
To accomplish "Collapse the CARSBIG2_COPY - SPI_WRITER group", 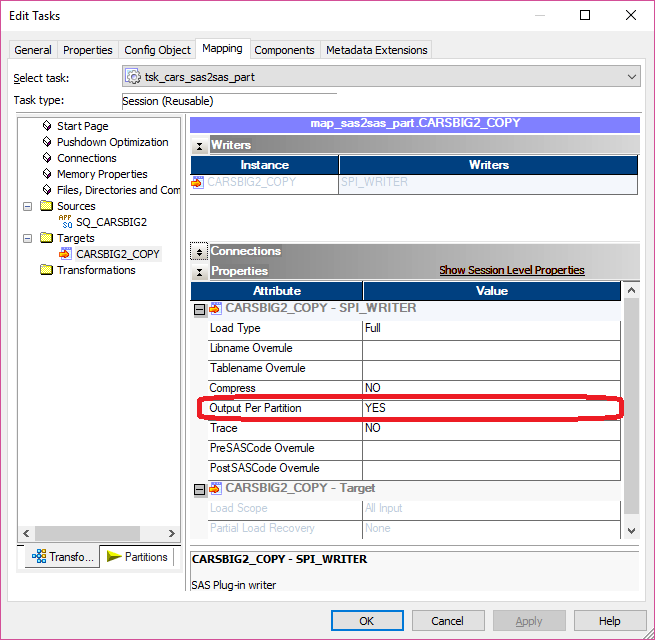I will coord(199,308).
